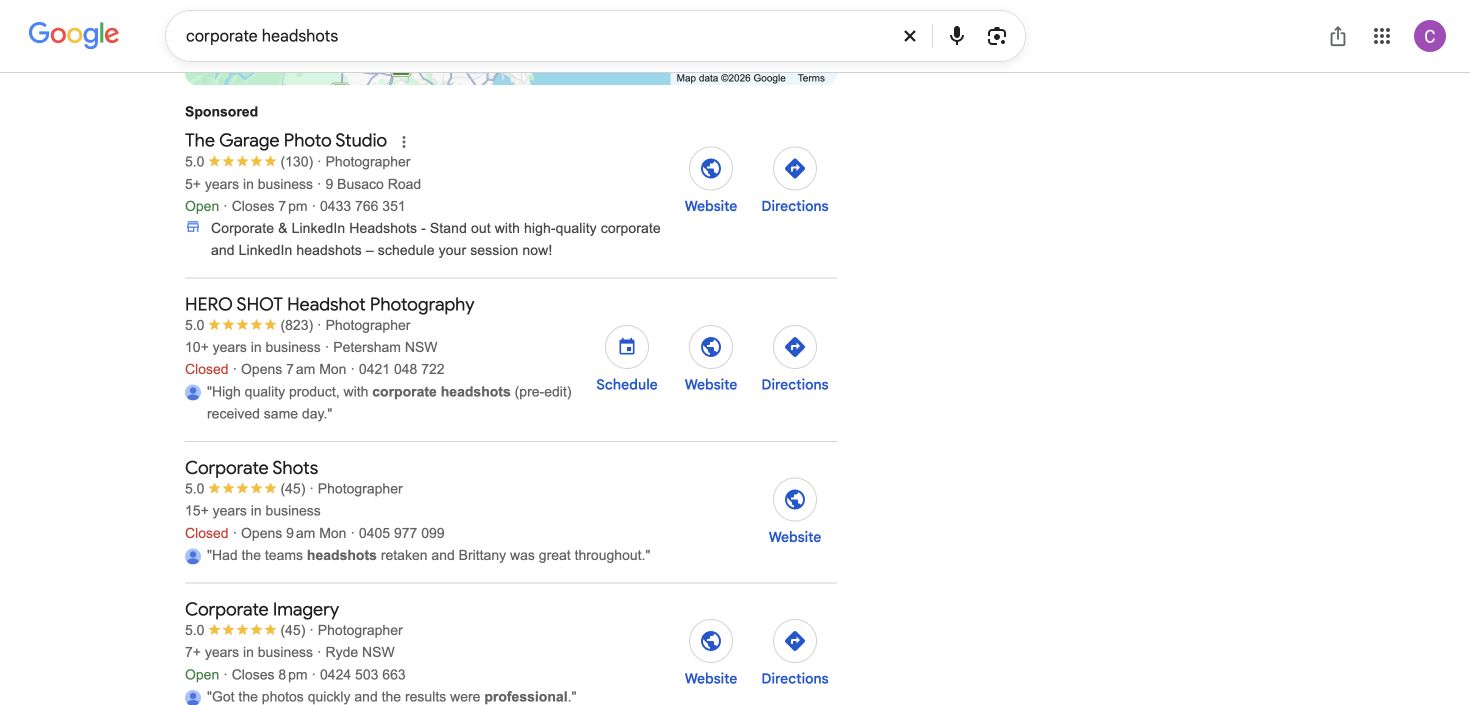Click phone number 0405 977 099
1470x705 pixels.
pyautogui.click(x=402, y=533)
